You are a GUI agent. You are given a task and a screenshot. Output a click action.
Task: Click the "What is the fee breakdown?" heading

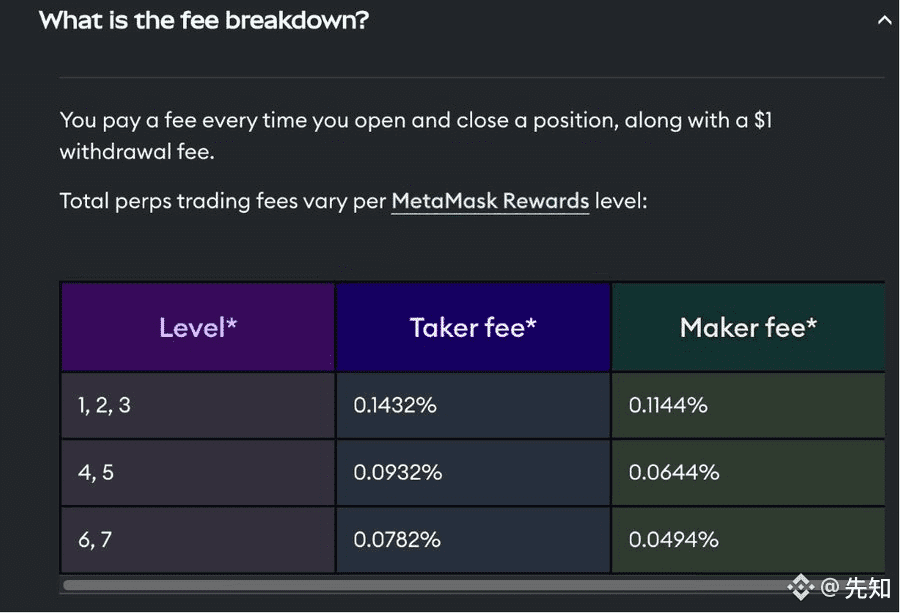pos(204,20)
